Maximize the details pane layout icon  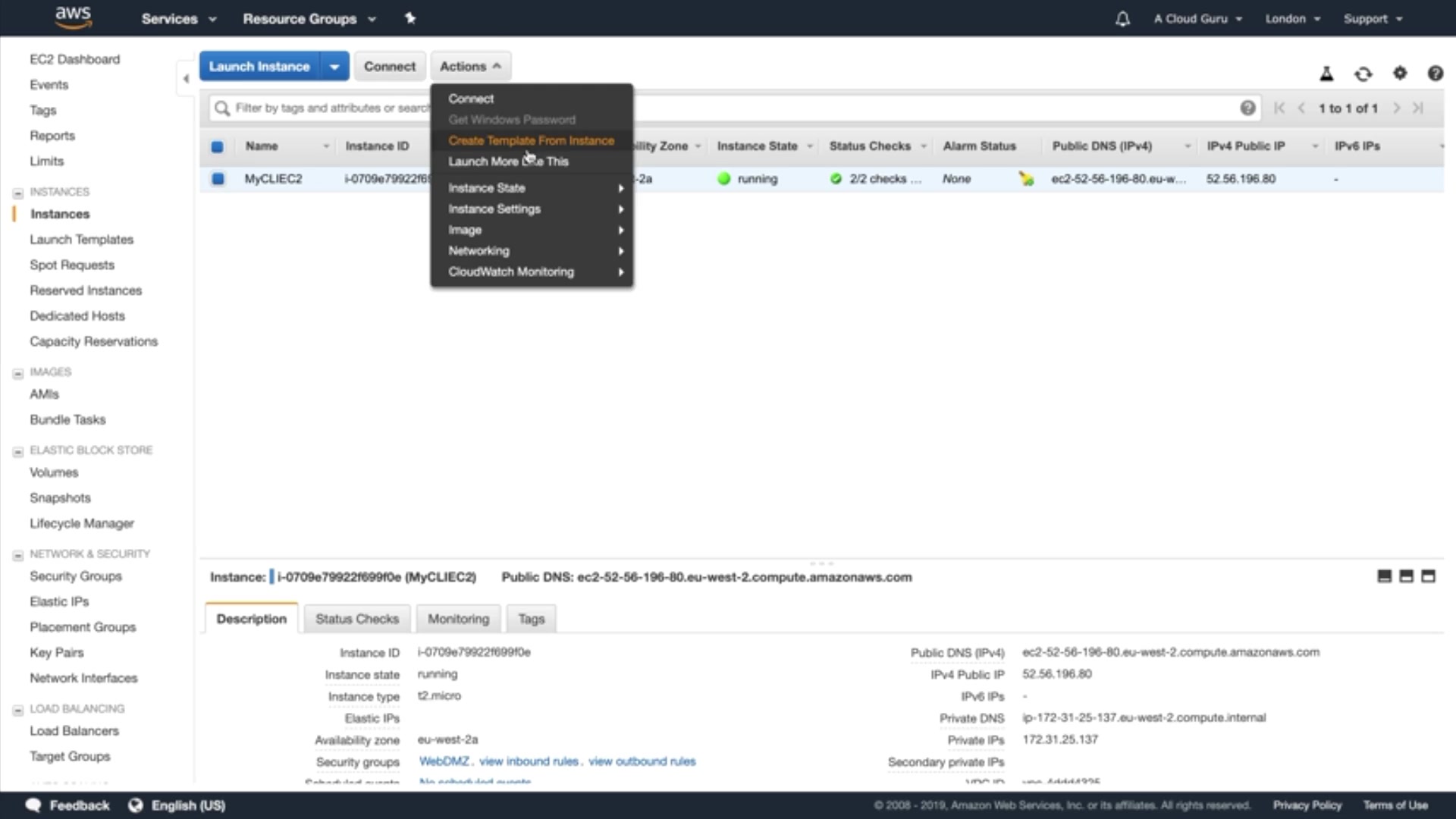1428,576
